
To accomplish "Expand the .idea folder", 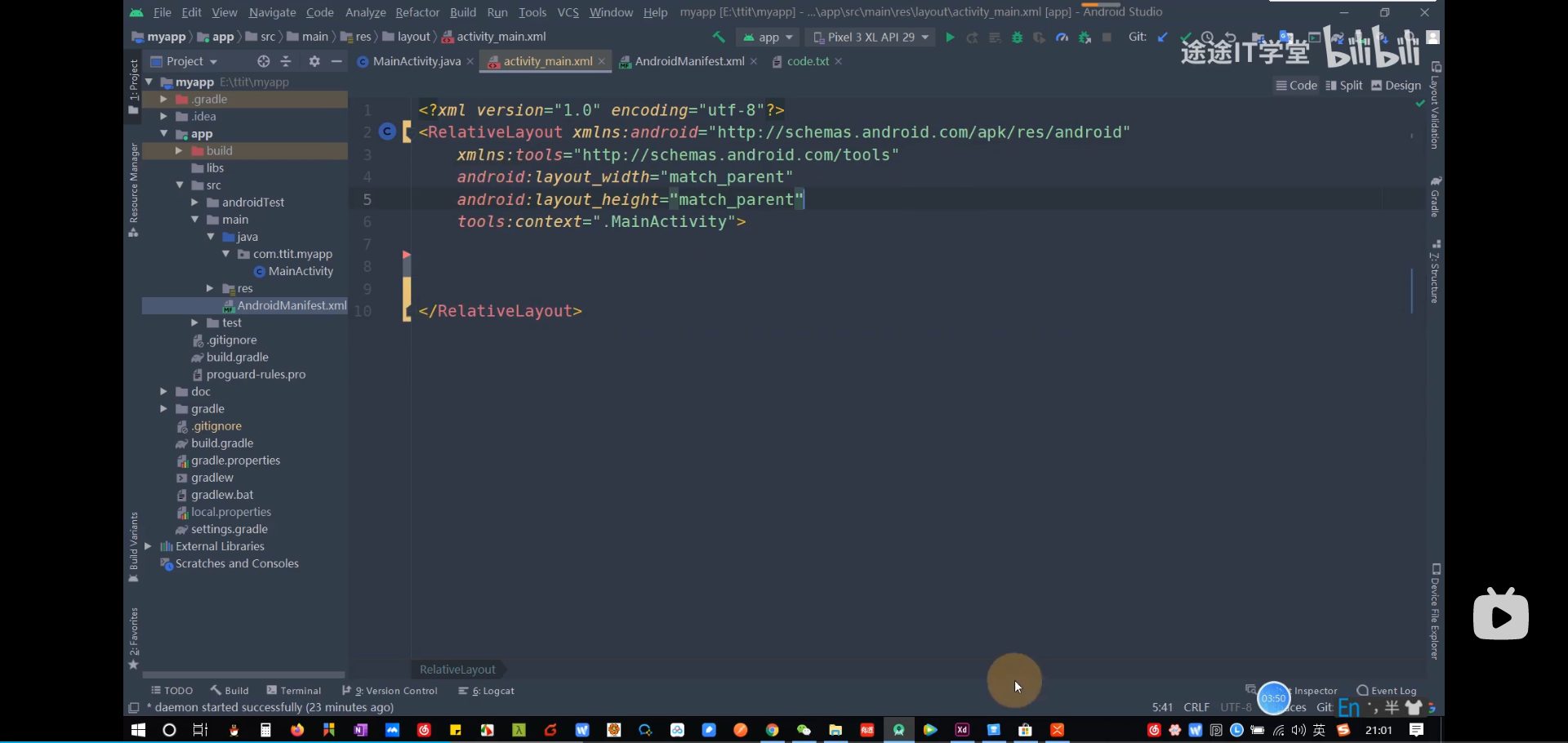I will (x=163, y=116).
